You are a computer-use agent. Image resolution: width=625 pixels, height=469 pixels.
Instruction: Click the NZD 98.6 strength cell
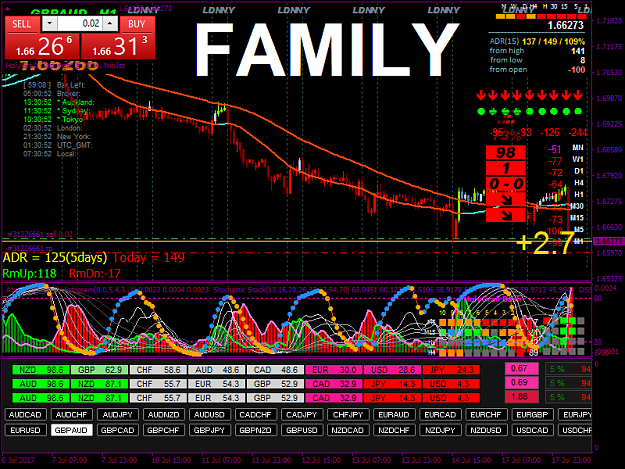(x=41, y=370)
